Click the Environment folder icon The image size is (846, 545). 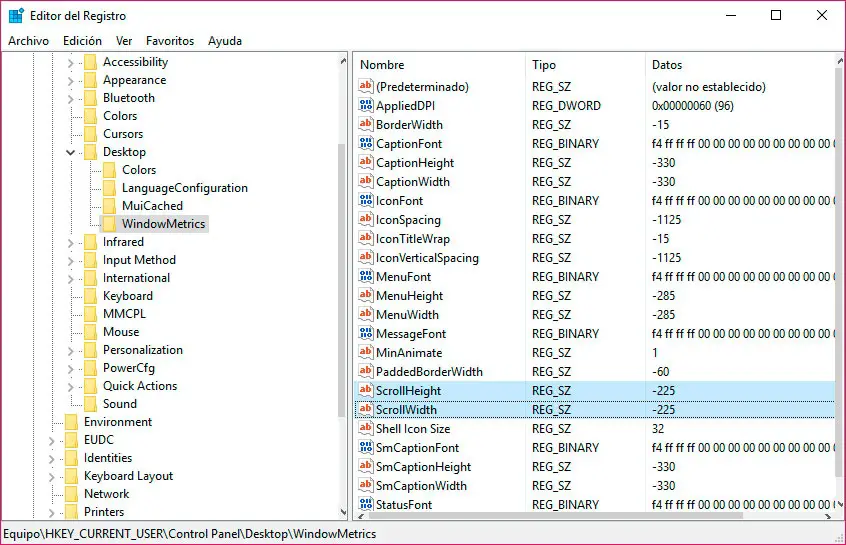click(71, 421)
